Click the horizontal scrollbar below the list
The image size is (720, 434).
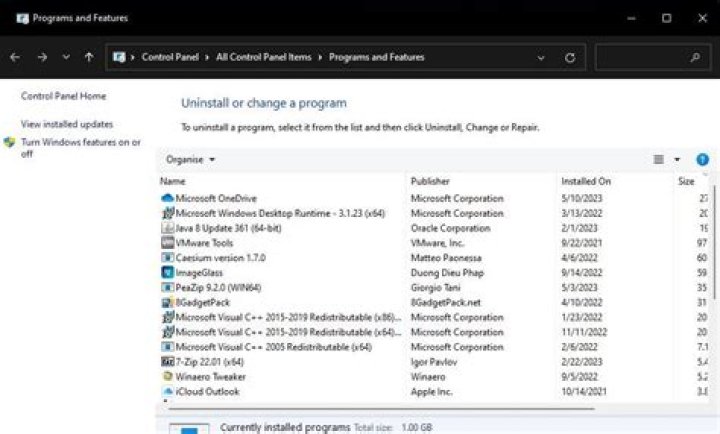pyautogui.click(x=381, y=408)
